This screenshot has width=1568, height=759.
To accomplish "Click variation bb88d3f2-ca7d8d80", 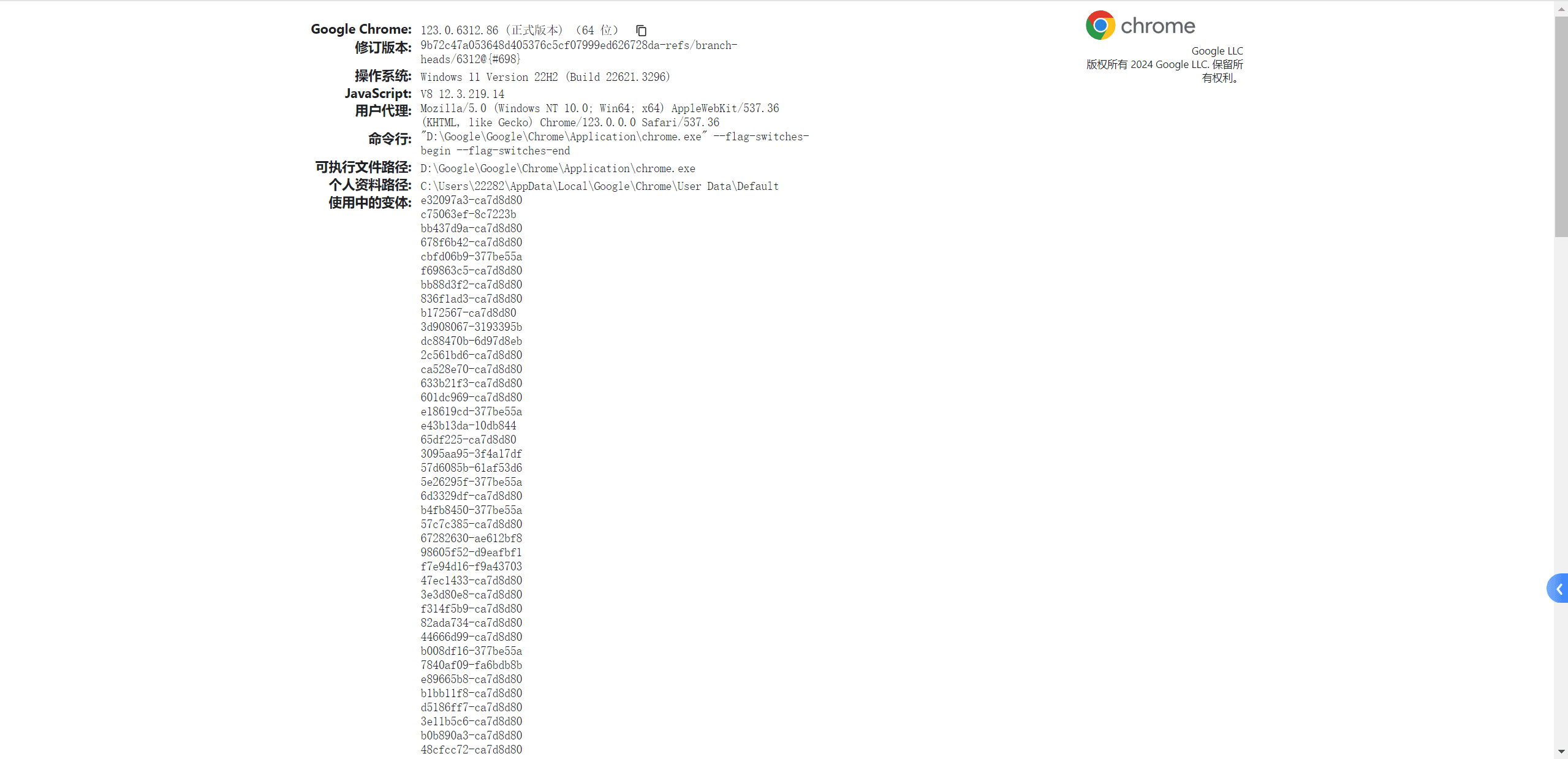I will click(x=471, y=285).
